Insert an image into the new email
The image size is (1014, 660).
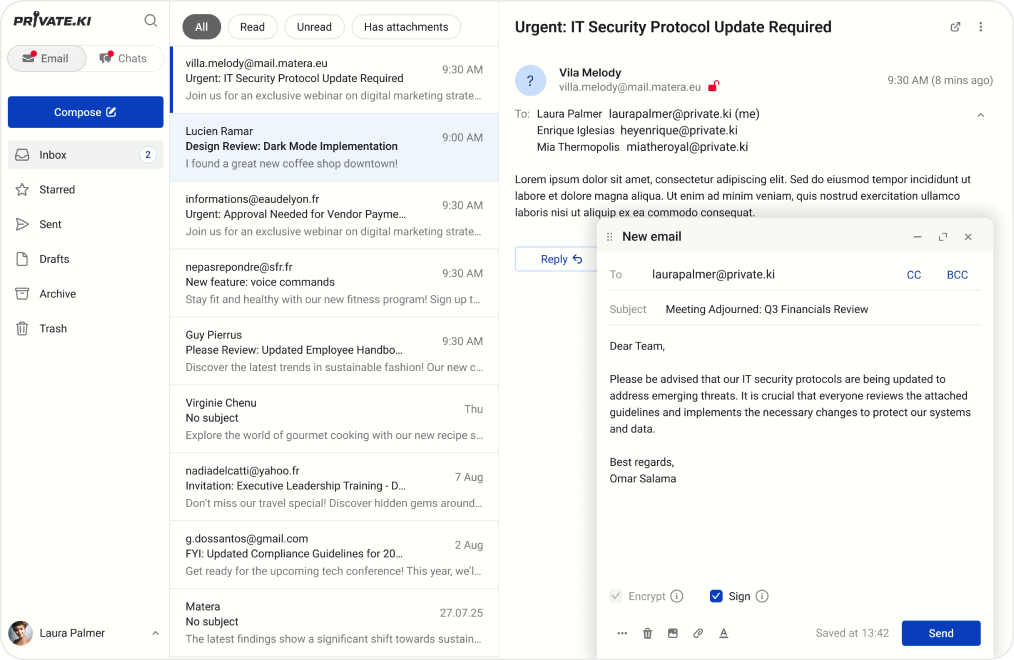click(673, 632)
